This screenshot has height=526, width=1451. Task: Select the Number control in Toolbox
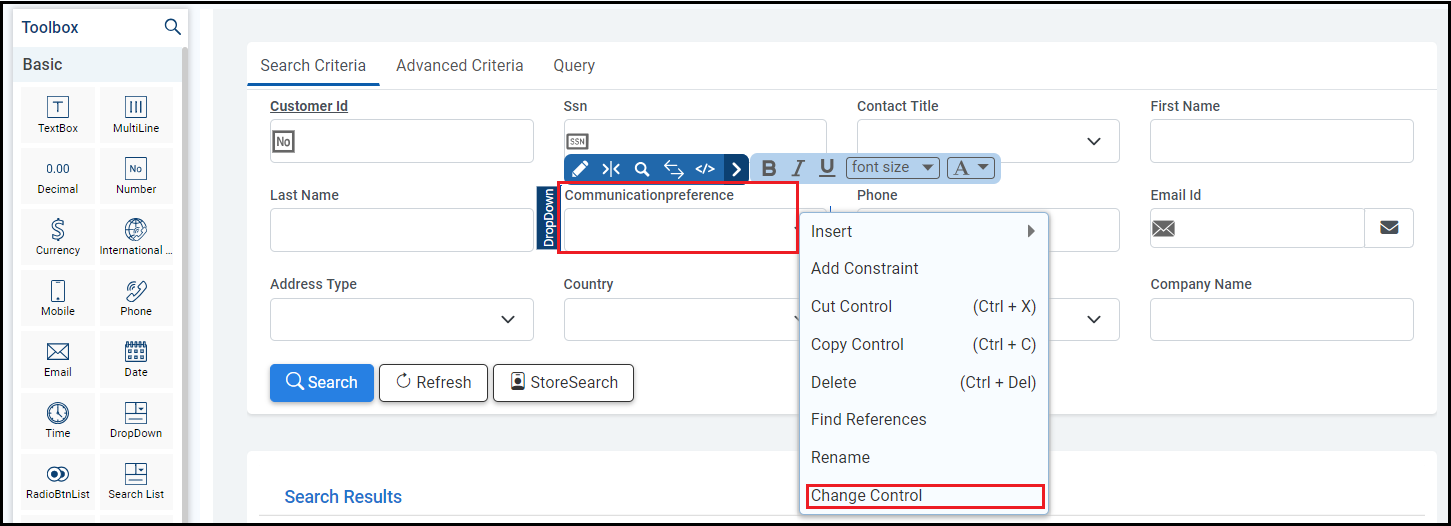[x=136, y=176]
